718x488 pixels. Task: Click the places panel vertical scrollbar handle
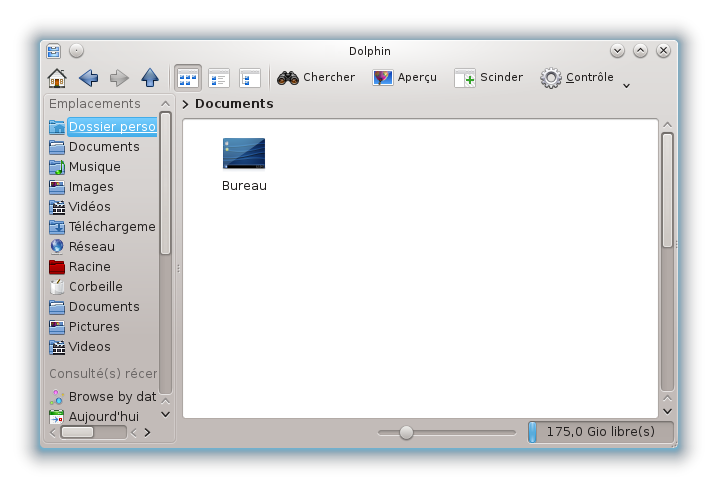(166, 183)
